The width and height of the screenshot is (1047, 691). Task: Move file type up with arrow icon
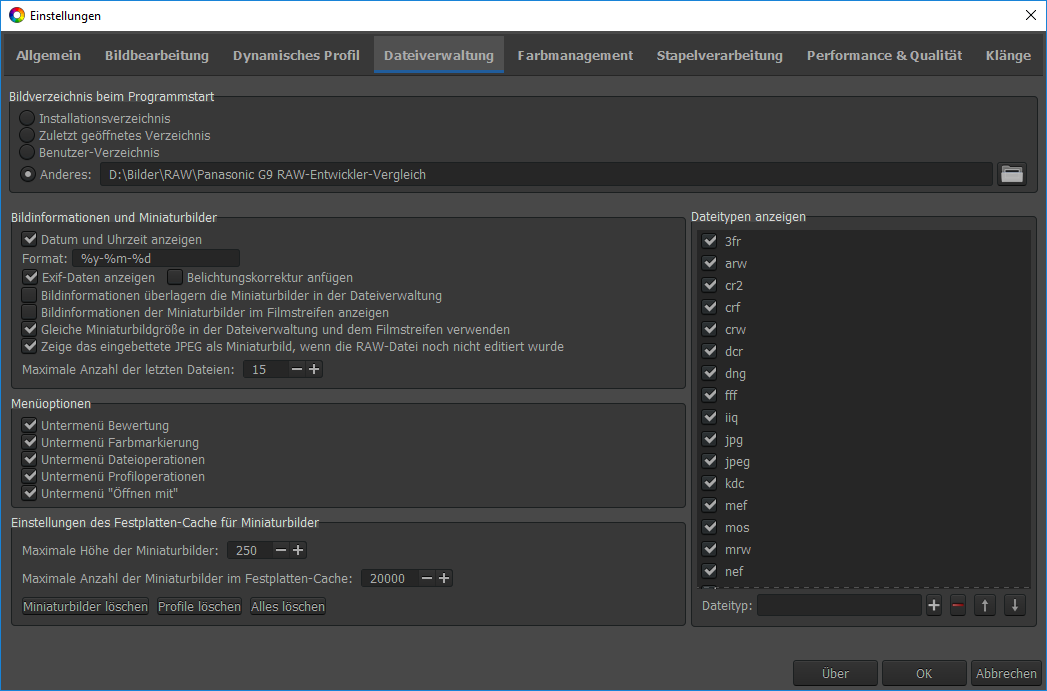985,605
